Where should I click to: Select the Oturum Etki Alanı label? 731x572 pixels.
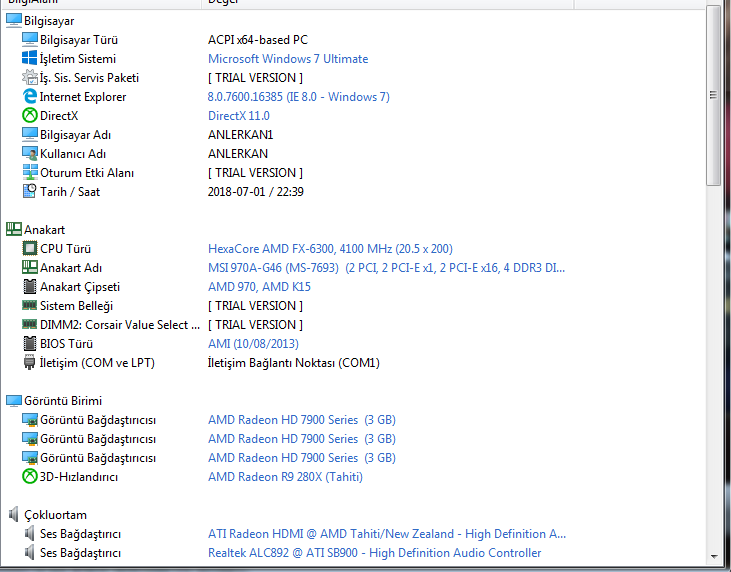tap(87, 173)
